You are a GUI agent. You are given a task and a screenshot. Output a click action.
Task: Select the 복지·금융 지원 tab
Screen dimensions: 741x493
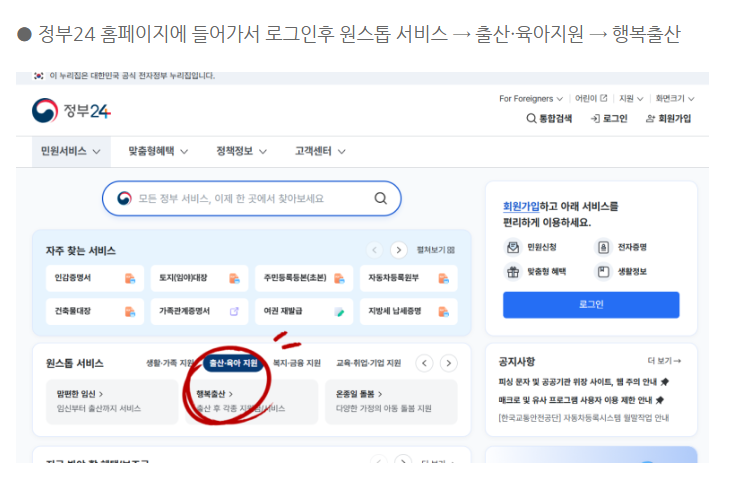[297, 363]
